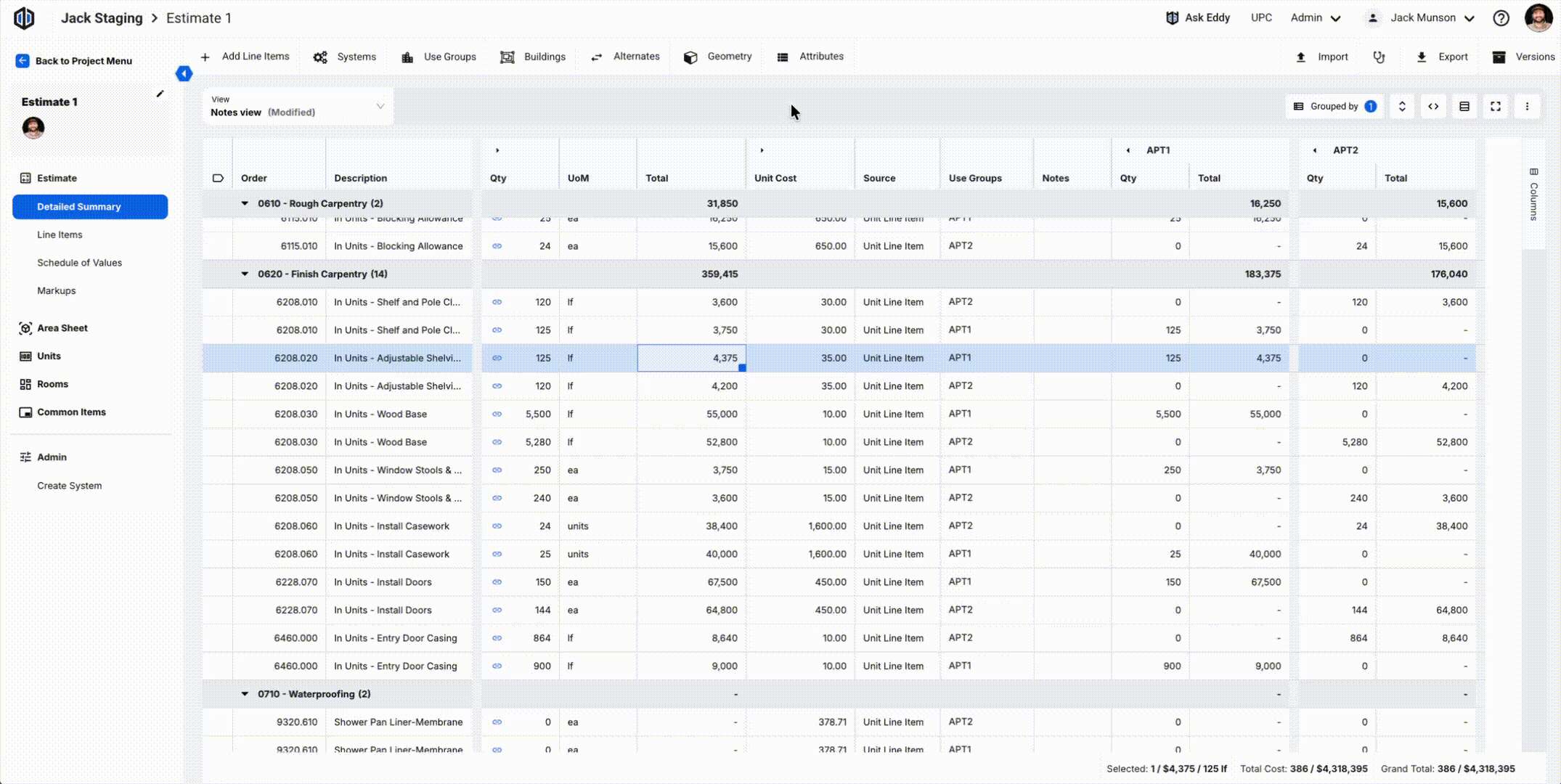Click the Systems gear icon
The width and height of the screenshot is (1561, 784).
coord(320,57)
